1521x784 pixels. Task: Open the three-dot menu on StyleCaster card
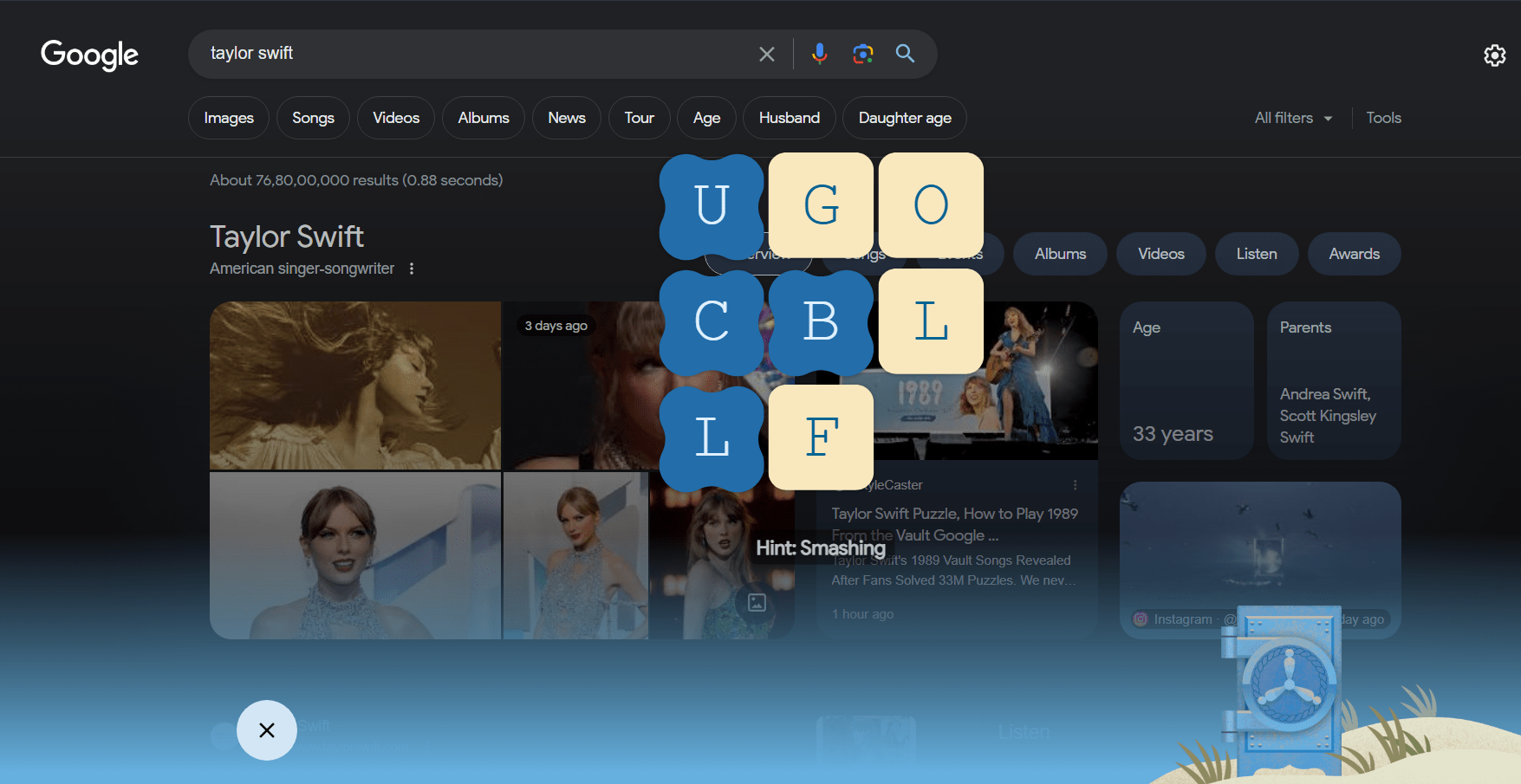[x=1076, y=485]
